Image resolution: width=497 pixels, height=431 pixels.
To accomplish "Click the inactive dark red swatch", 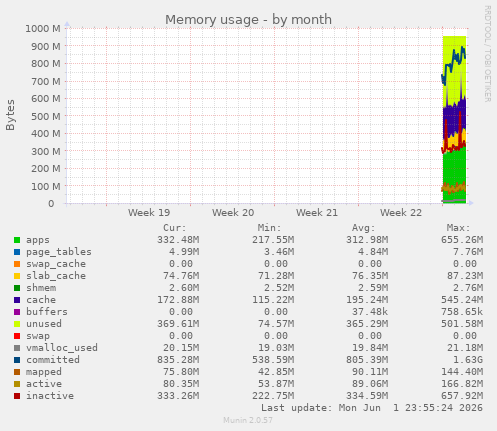I will point(17,396).
